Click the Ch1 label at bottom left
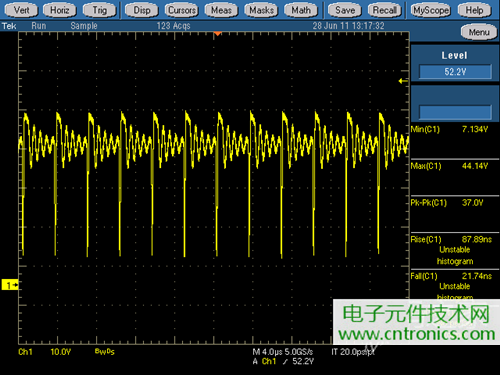Screen dimensions: 500x375 25,352
